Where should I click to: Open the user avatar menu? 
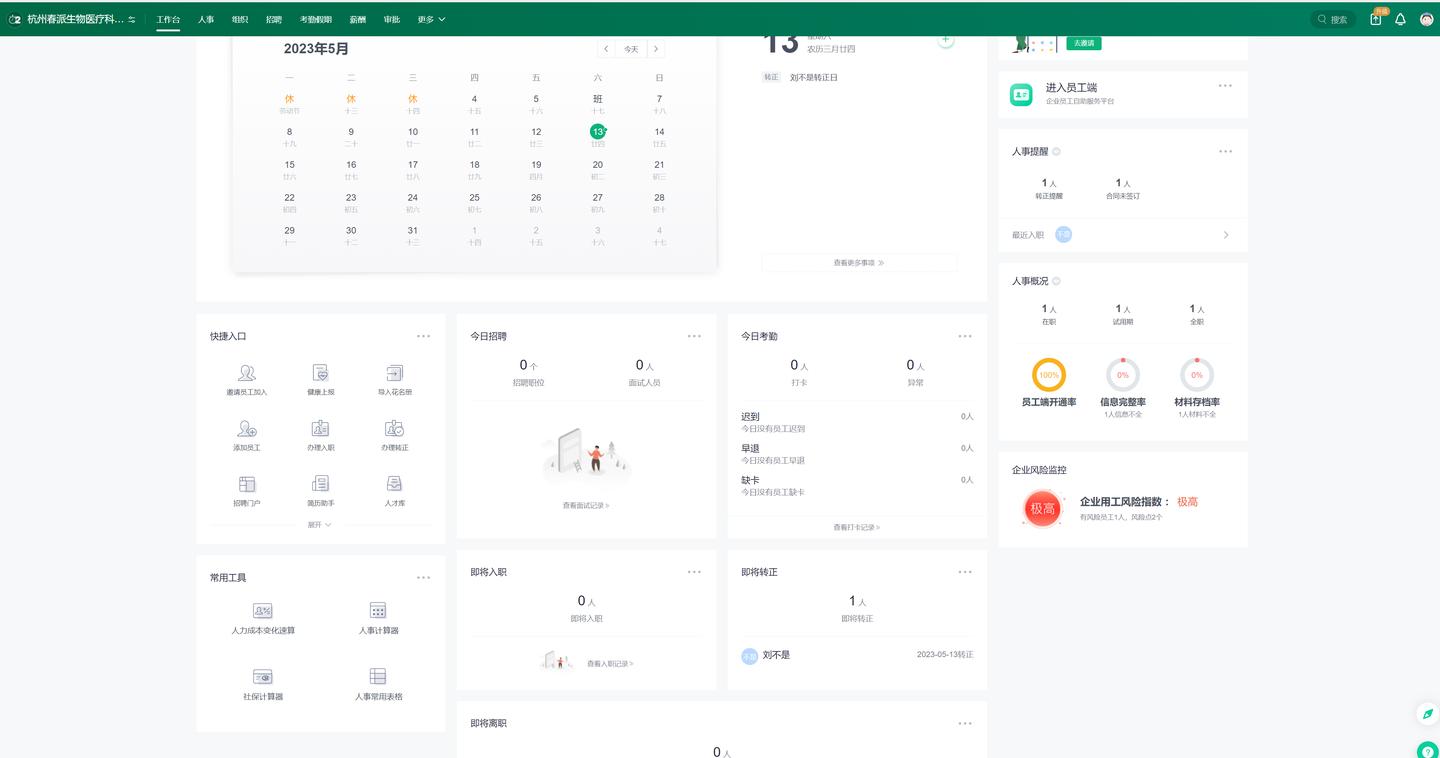tap(1427, 19)
